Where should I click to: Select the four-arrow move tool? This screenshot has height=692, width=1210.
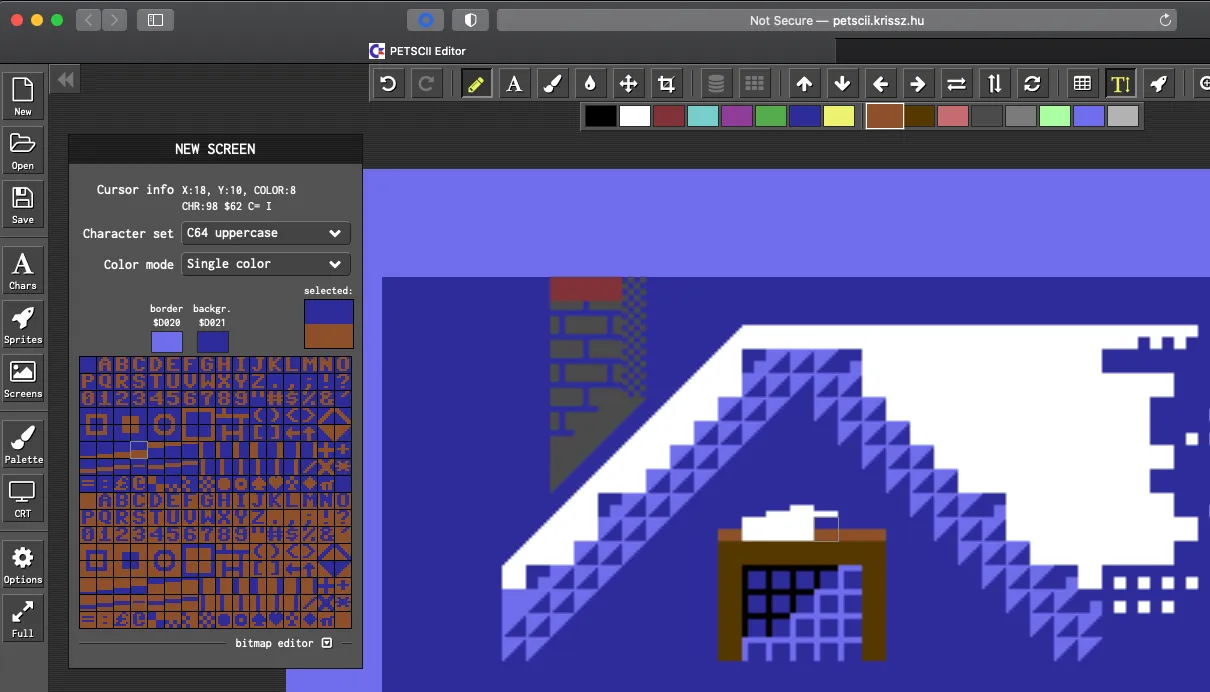click(x=628, y=84)
